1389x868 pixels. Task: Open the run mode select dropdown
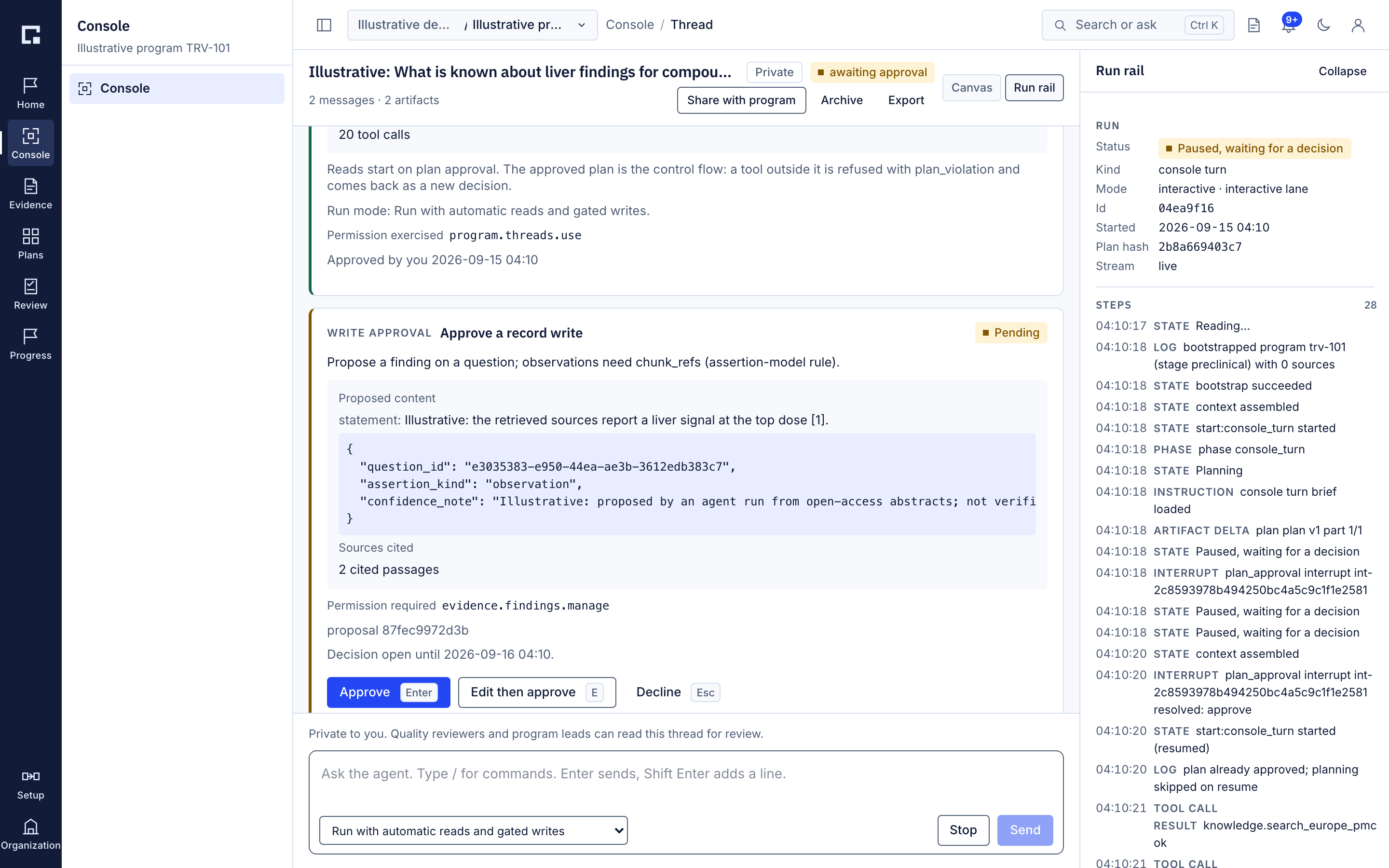coord(473,830)
